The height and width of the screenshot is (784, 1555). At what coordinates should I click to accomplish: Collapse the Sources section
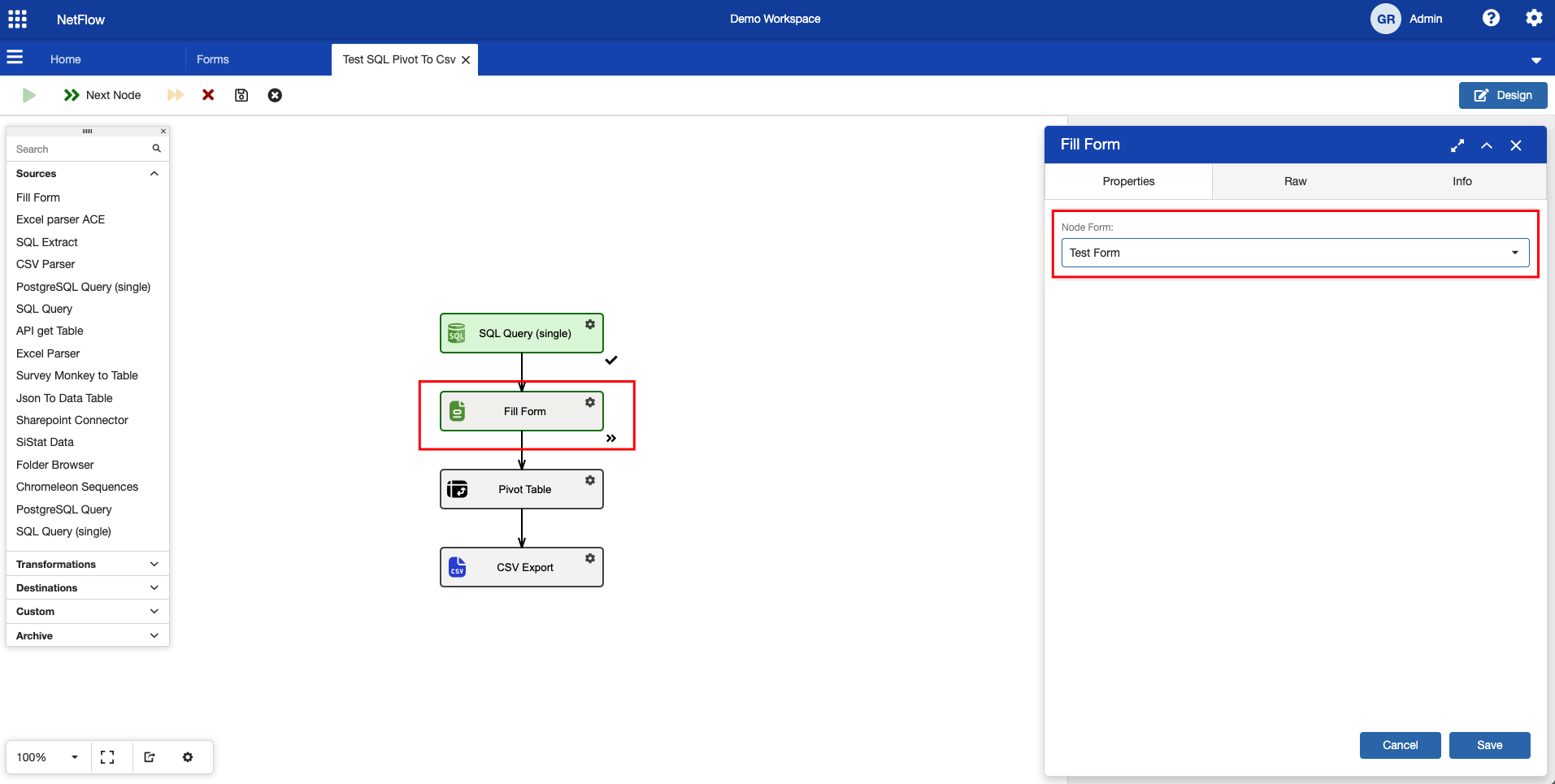154,174
